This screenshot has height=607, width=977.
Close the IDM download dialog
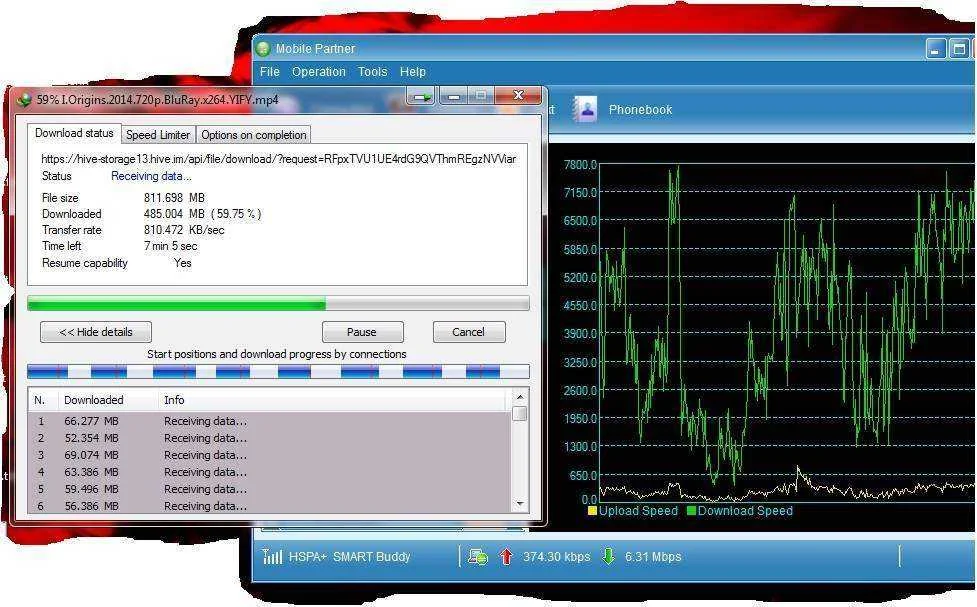tap(518, 95)
